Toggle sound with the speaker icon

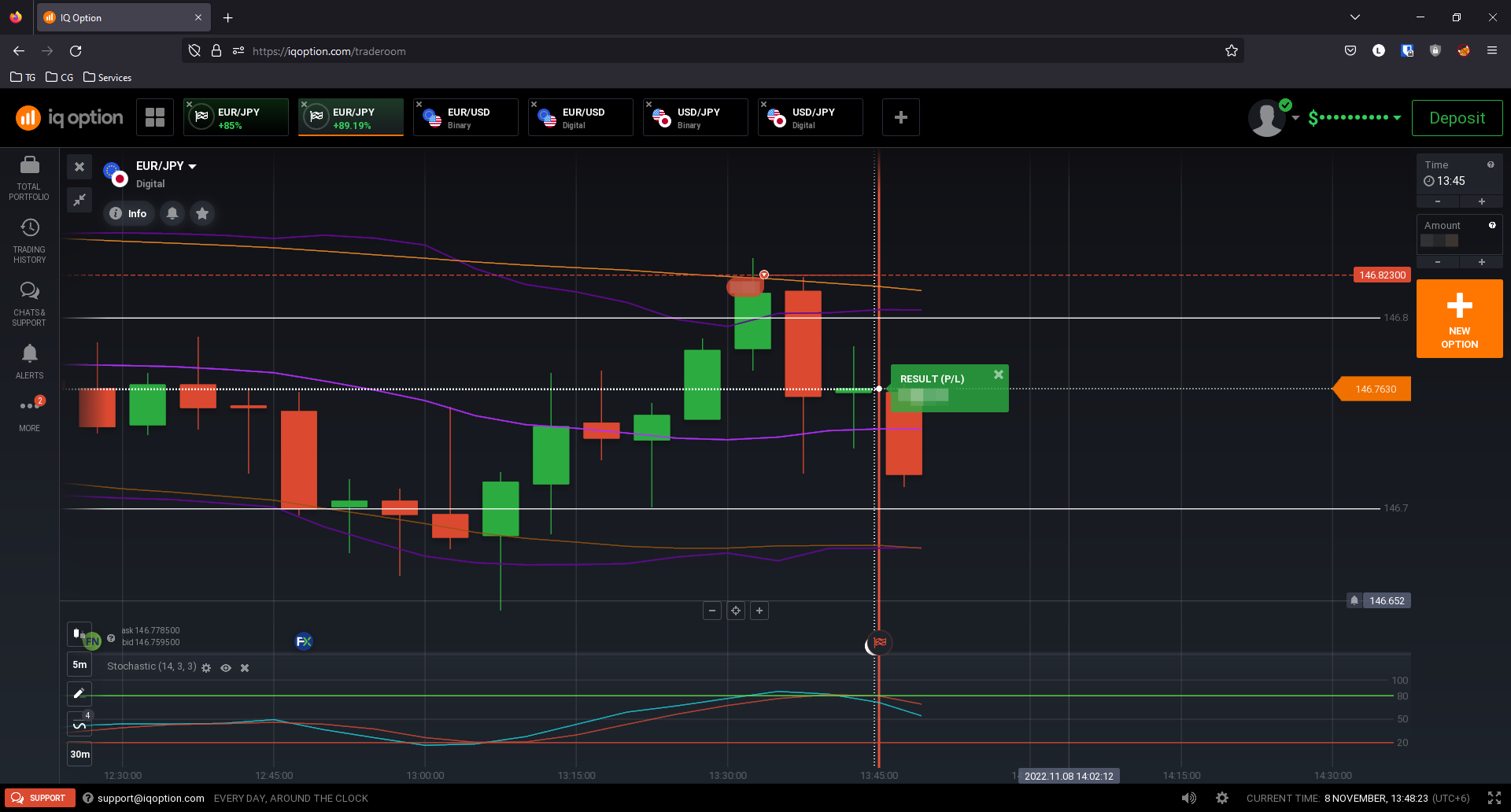[1189, 798]
